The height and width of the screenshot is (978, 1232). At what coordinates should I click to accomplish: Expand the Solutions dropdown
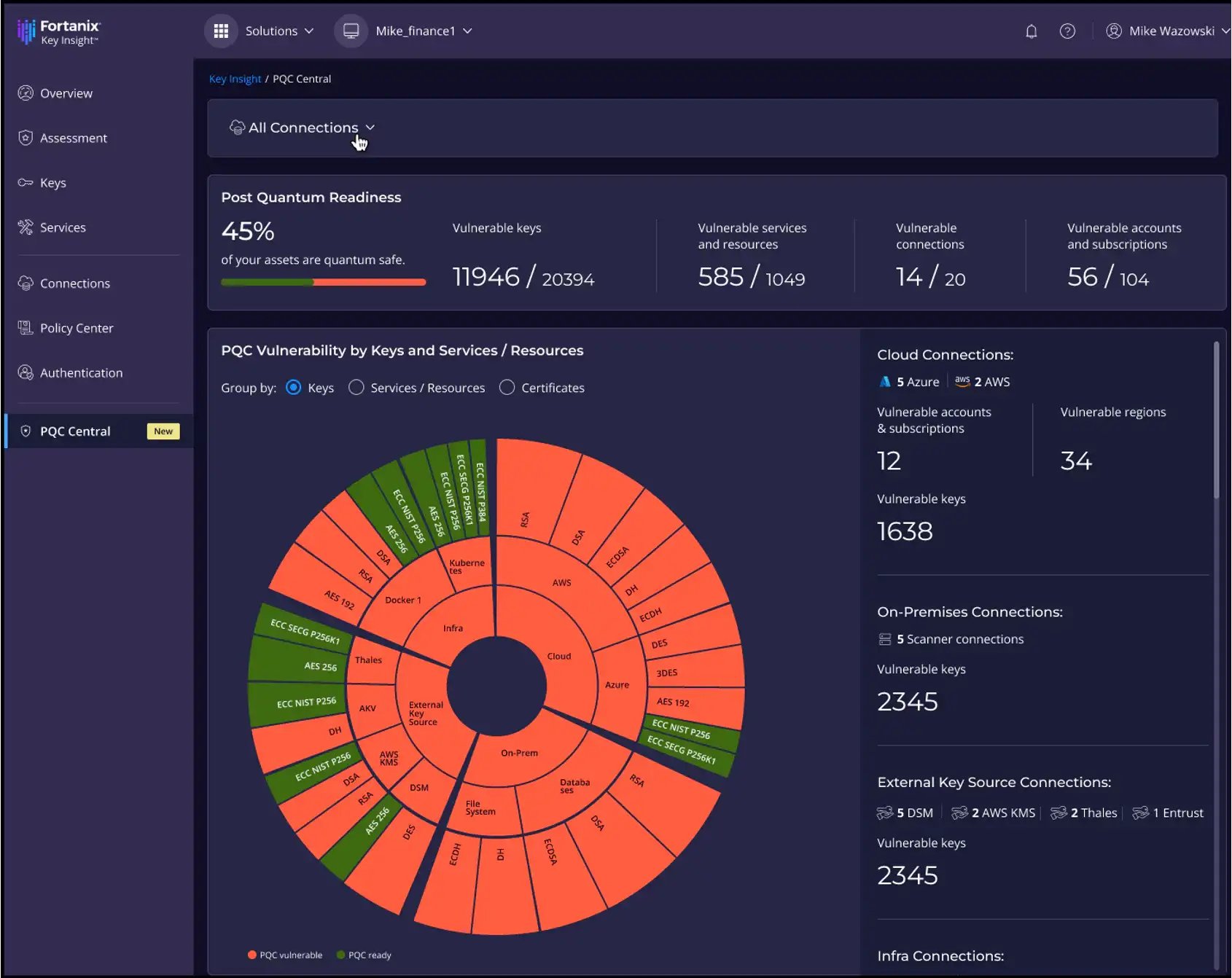click(279, 31)
